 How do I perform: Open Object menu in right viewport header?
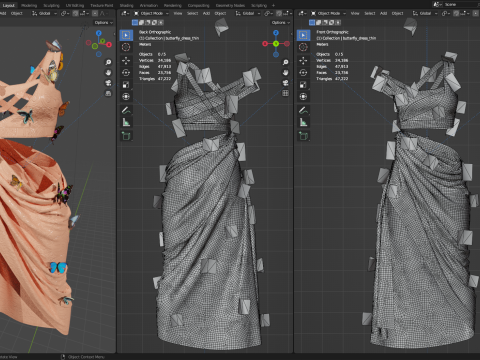tap(397, 13)
